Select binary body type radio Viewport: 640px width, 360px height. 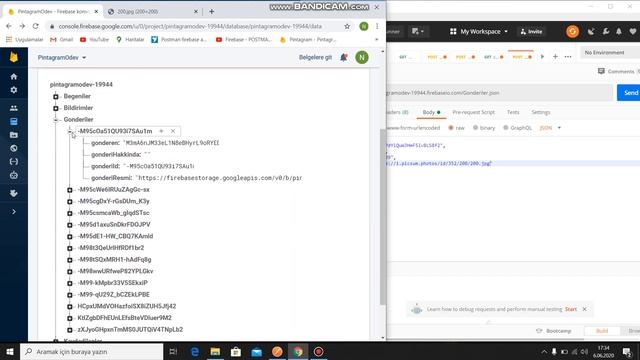click(x=476, y=128)
